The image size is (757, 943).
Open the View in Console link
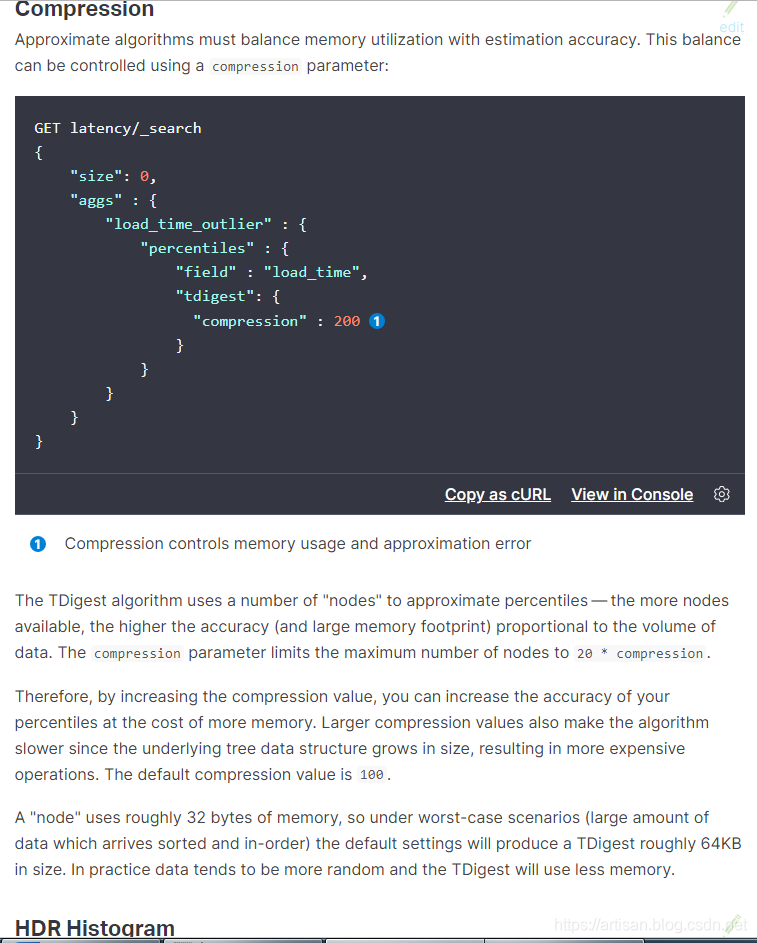[x=632, y=494]
